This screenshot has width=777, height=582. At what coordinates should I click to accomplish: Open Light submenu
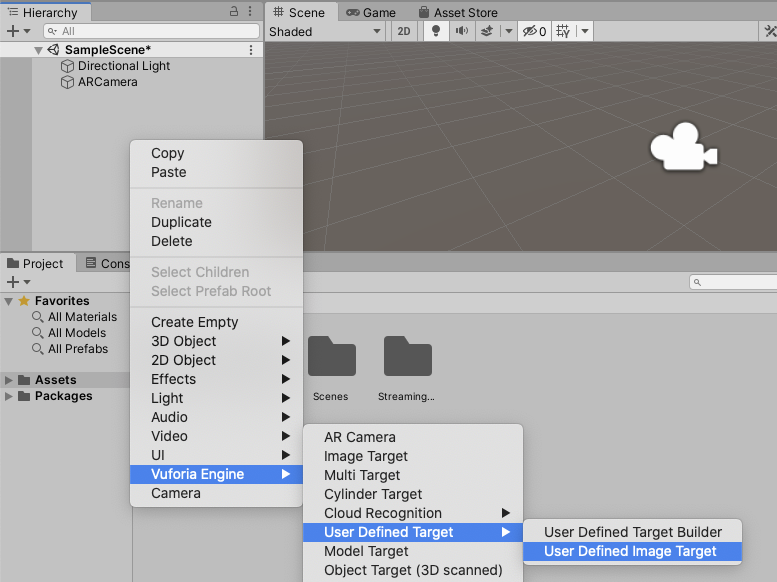216,398
